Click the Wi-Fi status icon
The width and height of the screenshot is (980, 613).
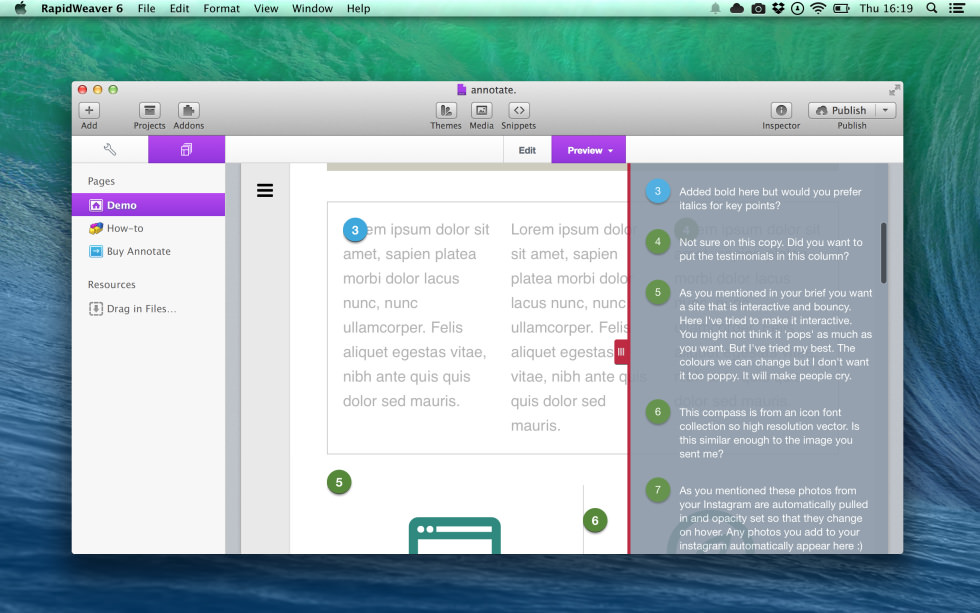[818, 8]
